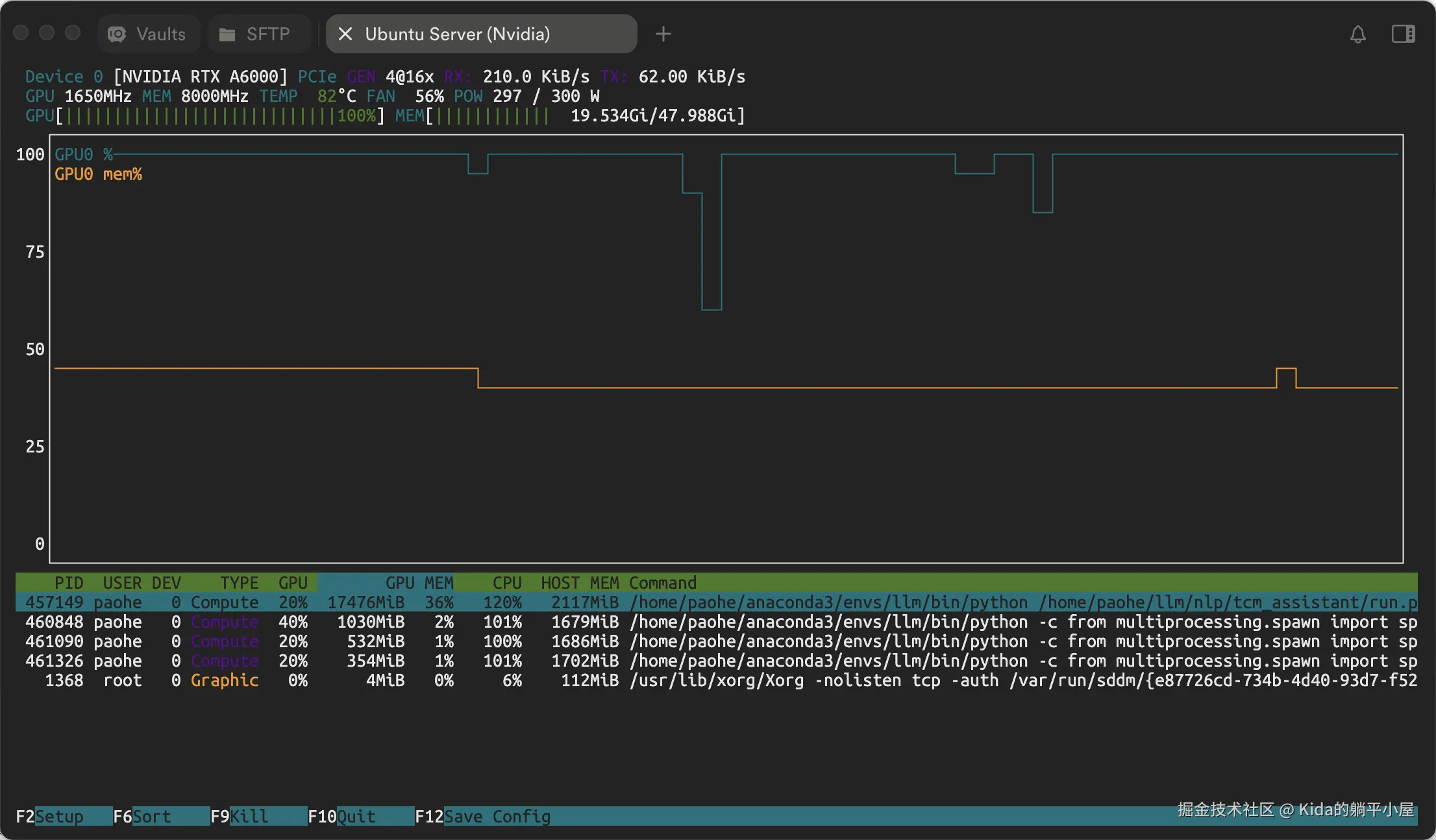Click the GPU utilization 100% bar
The width and height of the screenshot is (1436, 840).
click(x=221, y=116)
